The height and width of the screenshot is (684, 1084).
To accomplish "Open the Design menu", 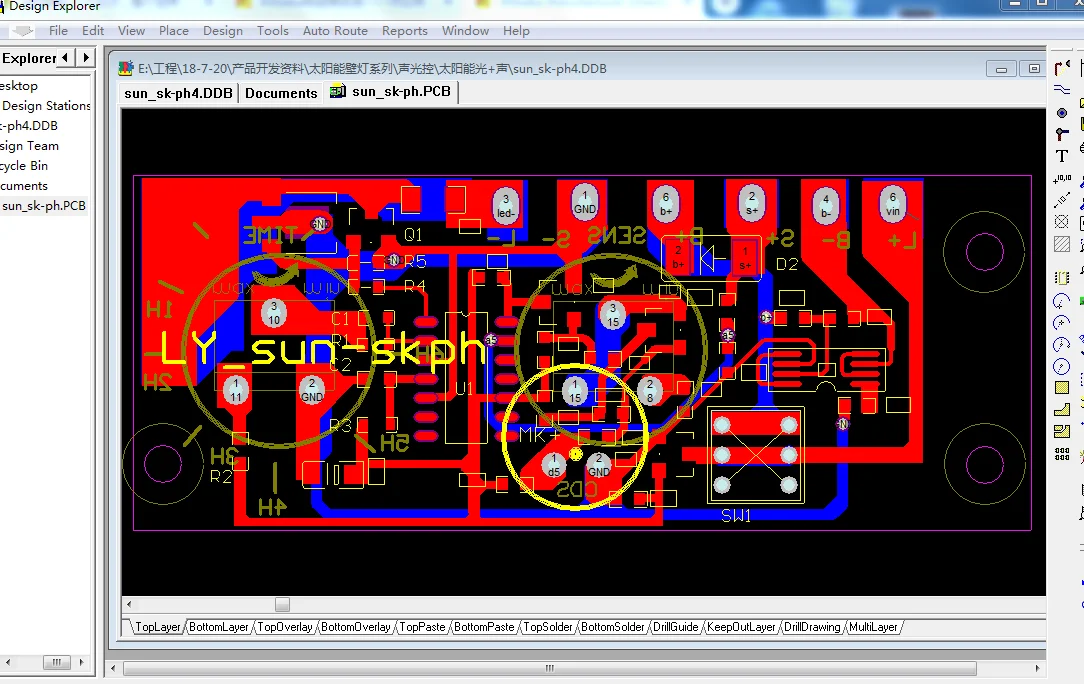I will [222, 31].
